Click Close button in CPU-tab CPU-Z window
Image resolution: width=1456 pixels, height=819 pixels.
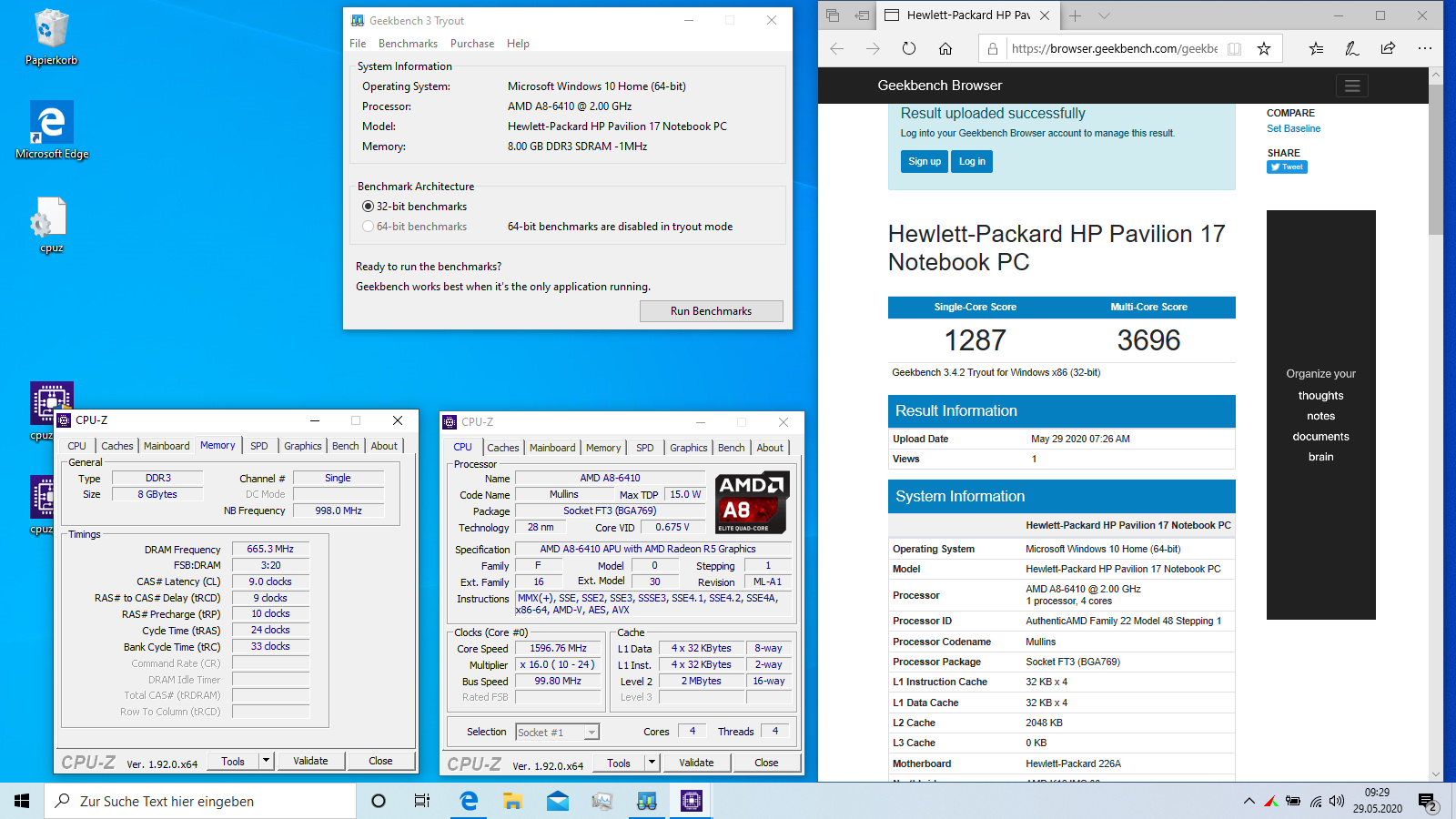pos(766,763)
